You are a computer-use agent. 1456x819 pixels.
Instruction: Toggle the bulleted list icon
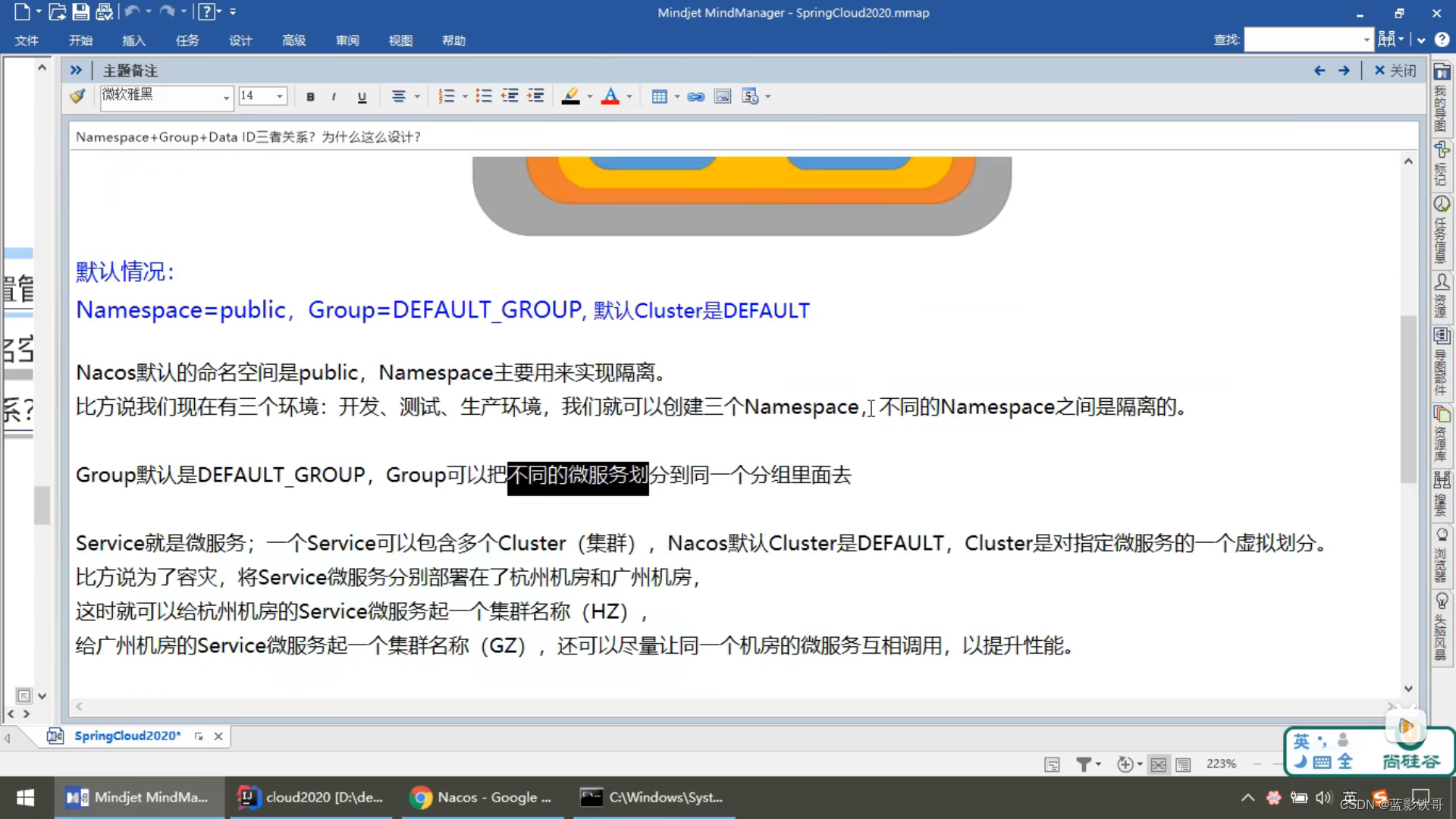coord(482,96)
